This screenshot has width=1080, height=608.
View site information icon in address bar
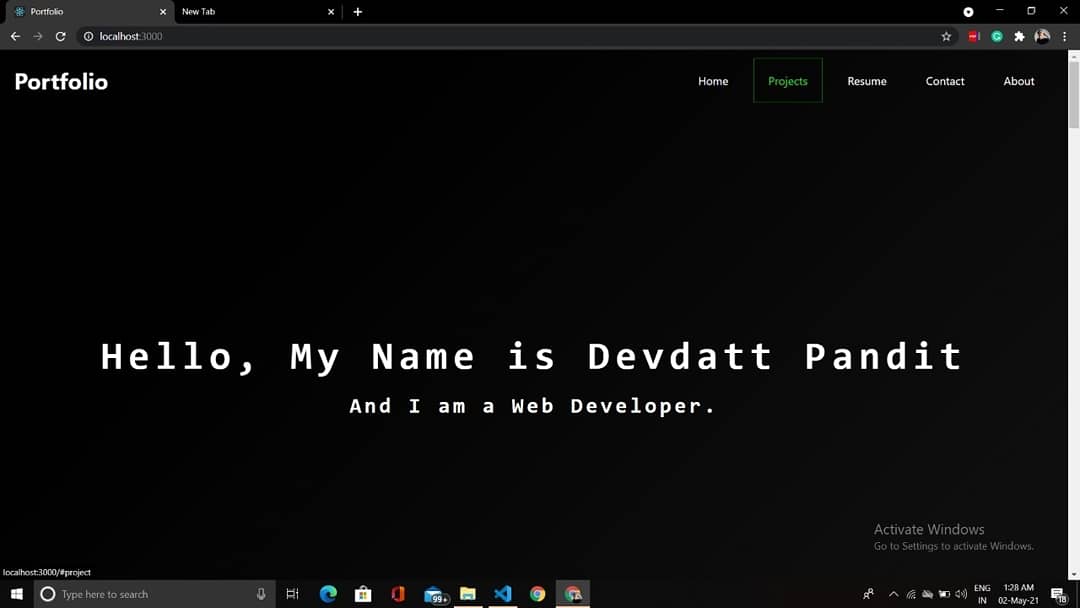point(88,36)
